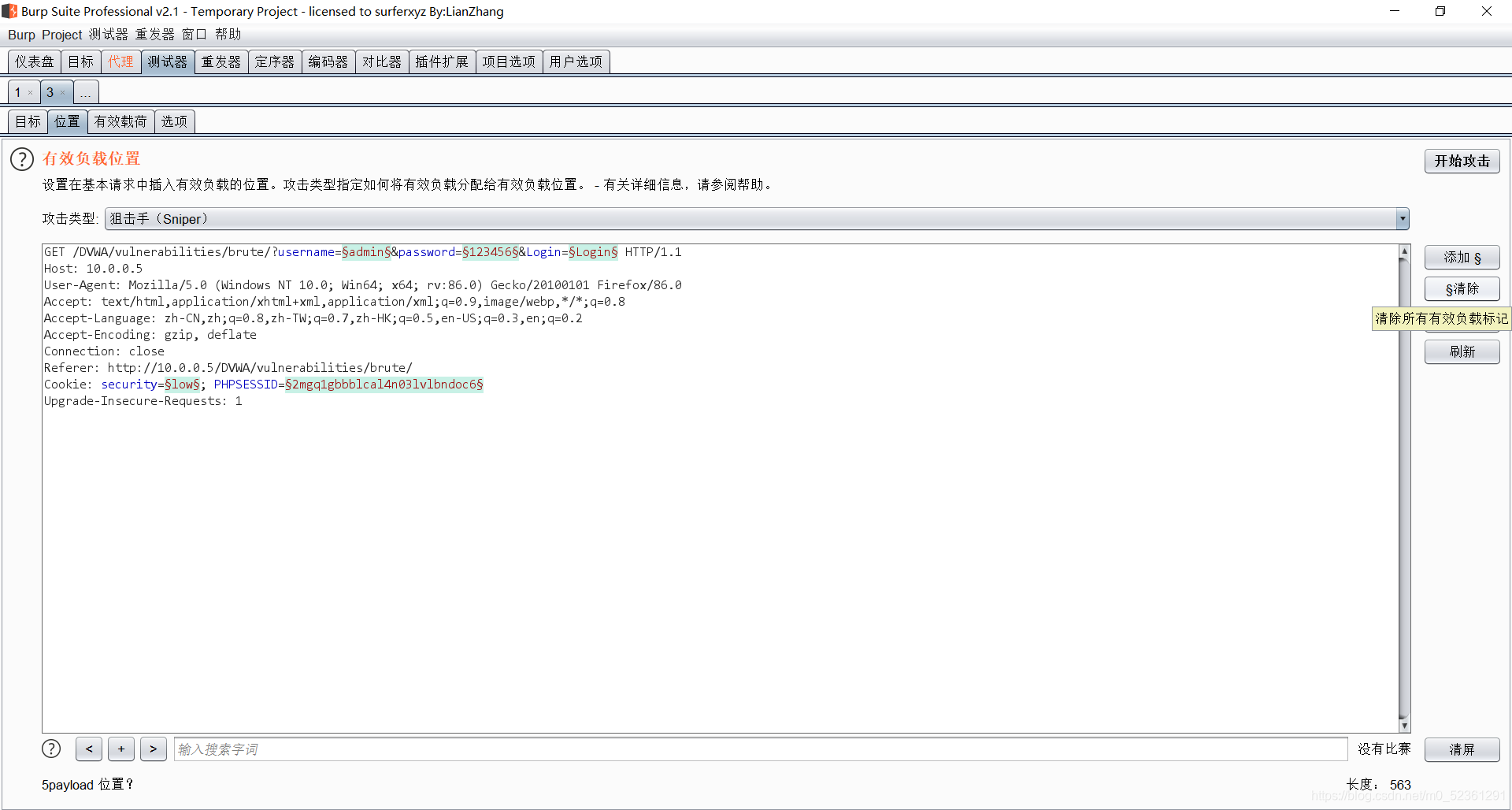Viewport: 1512px width, 810px height.
Task: Go to next search match with >
Action: click(154, 749)
